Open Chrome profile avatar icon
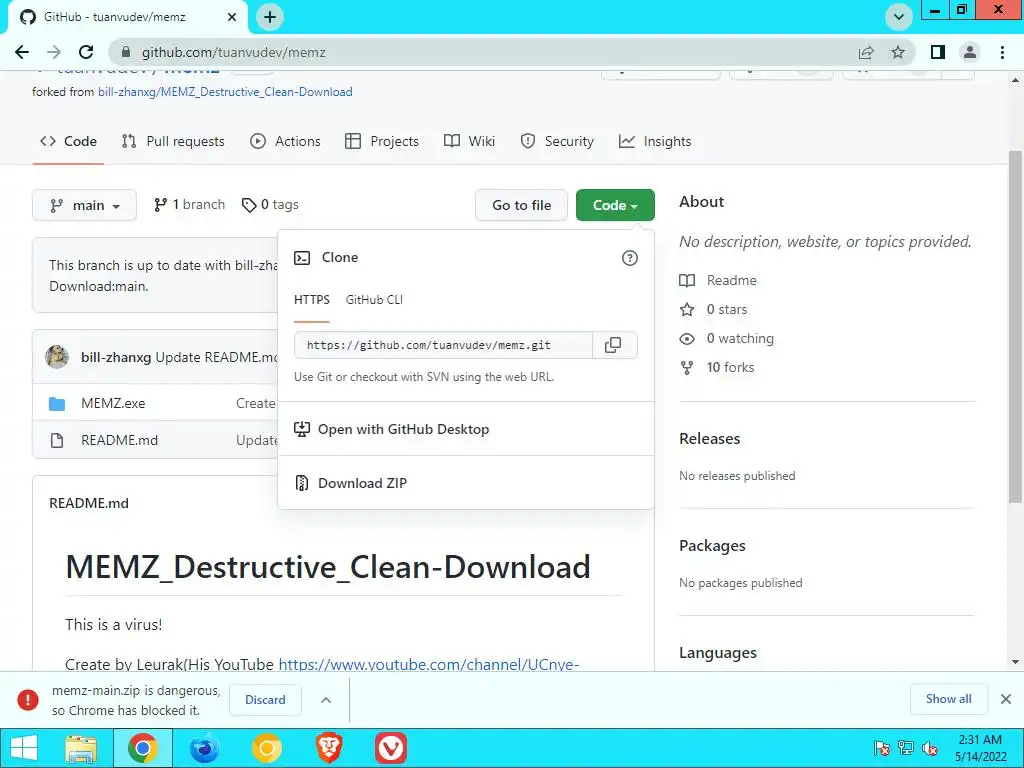The height and width of the screenshot is (768, 1024). tap(970, 52)
